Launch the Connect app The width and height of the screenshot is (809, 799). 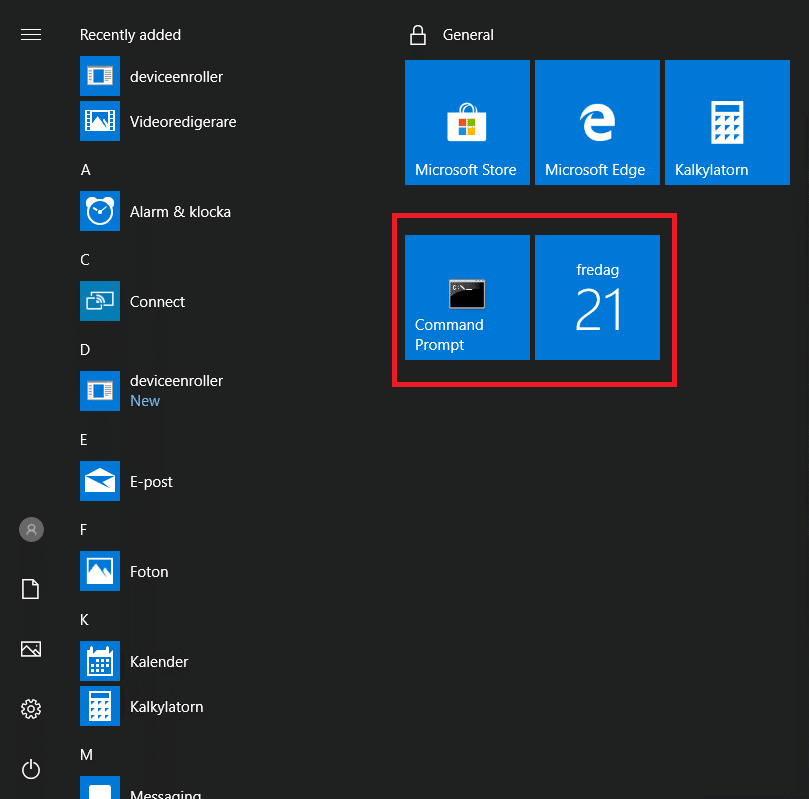(133, 301)
